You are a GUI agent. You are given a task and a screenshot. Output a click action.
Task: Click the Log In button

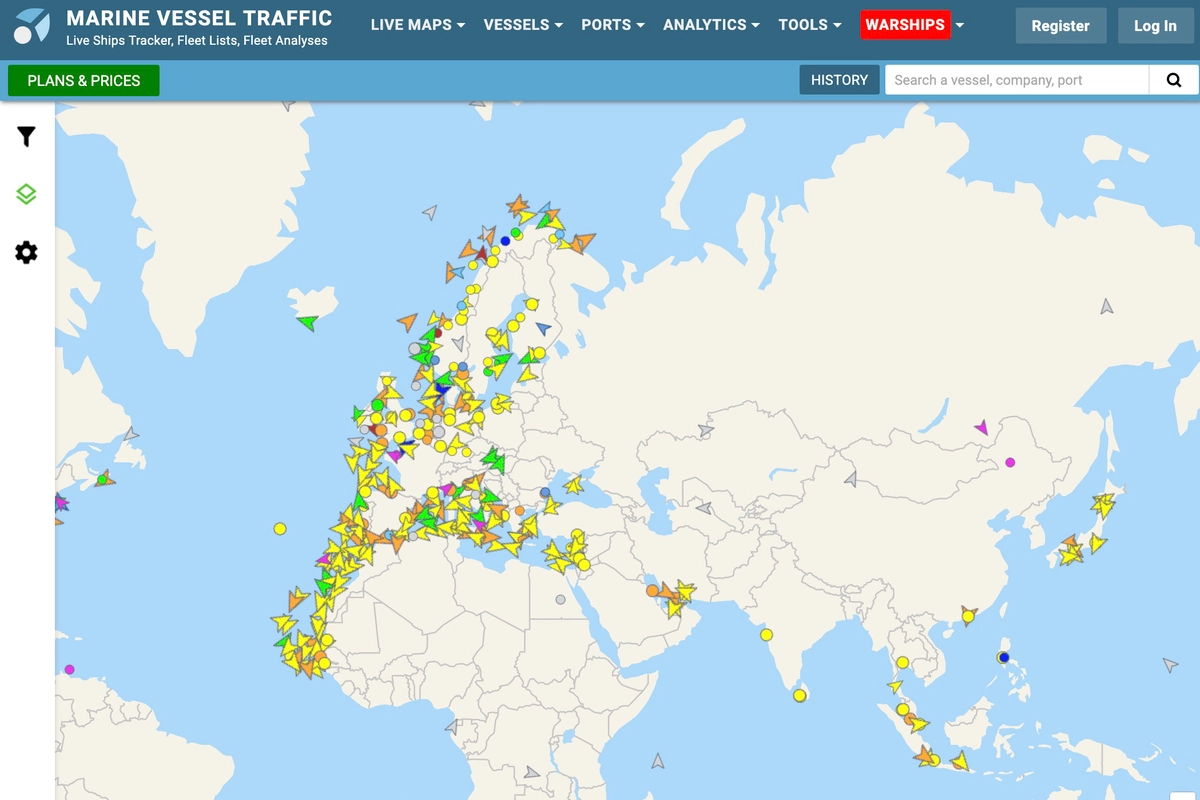coord(1155,26)
